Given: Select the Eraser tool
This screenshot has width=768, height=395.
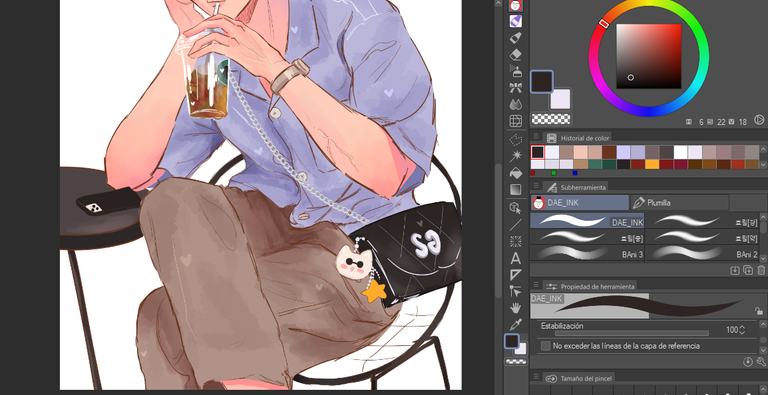Looking at the screenshot, I should pos(515,54).
